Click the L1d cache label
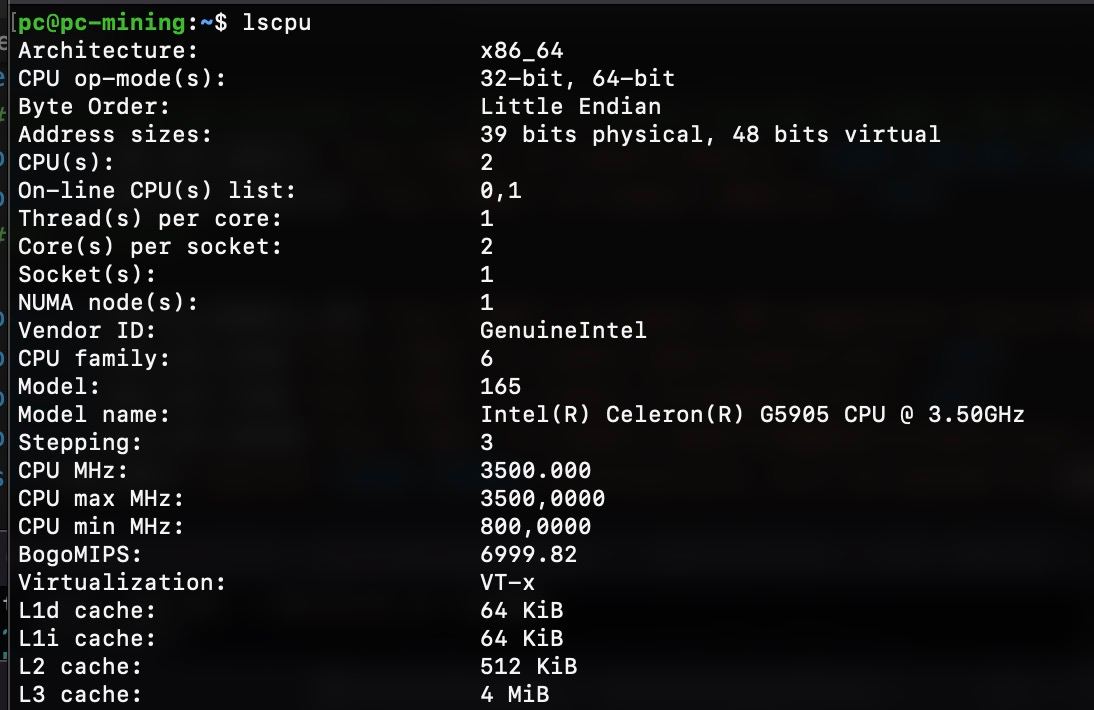 pyautogui.click(x=87, y=610)
